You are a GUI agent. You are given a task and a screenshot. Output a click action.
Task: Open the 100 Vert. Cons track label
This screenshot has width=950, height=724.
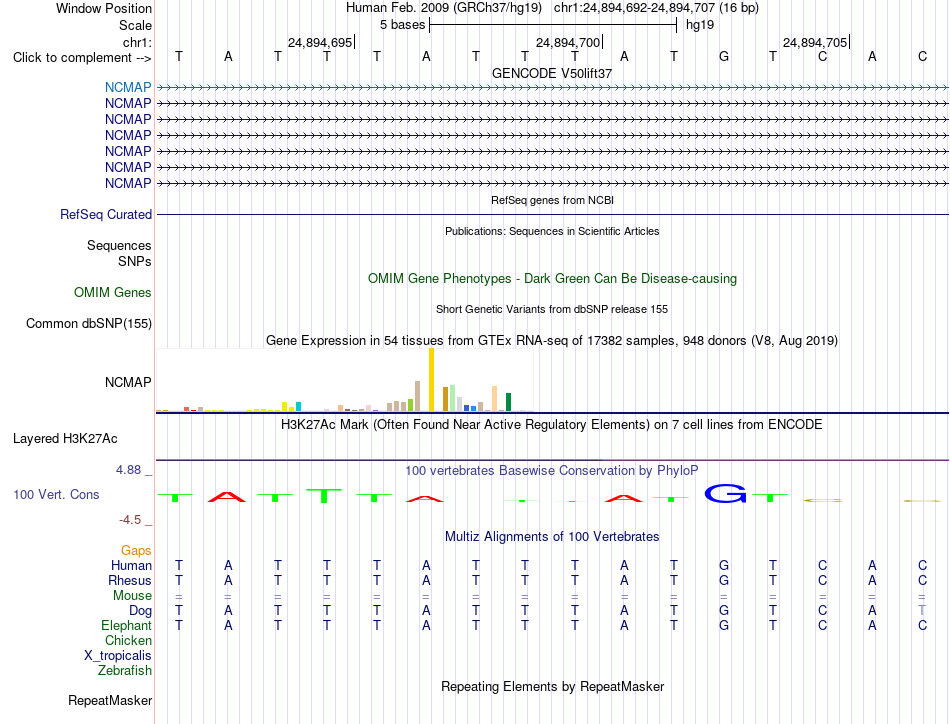[x=56, y=494]
